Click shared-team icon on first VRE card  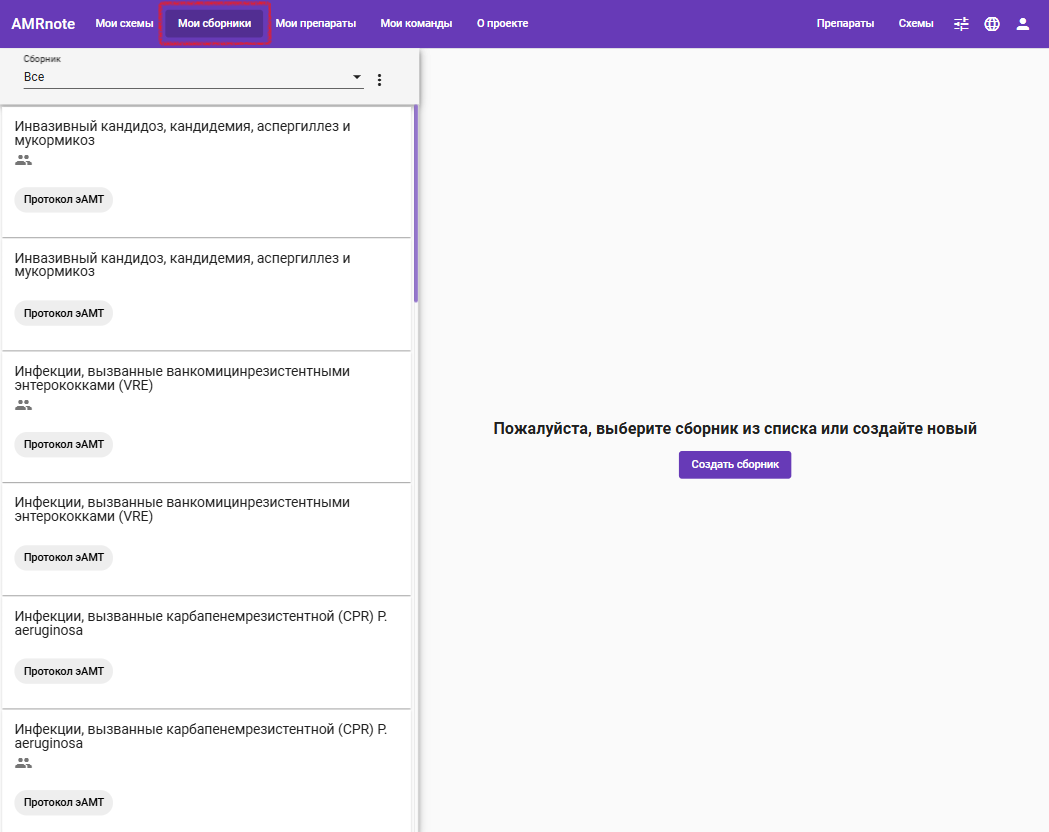pos(23,405)
